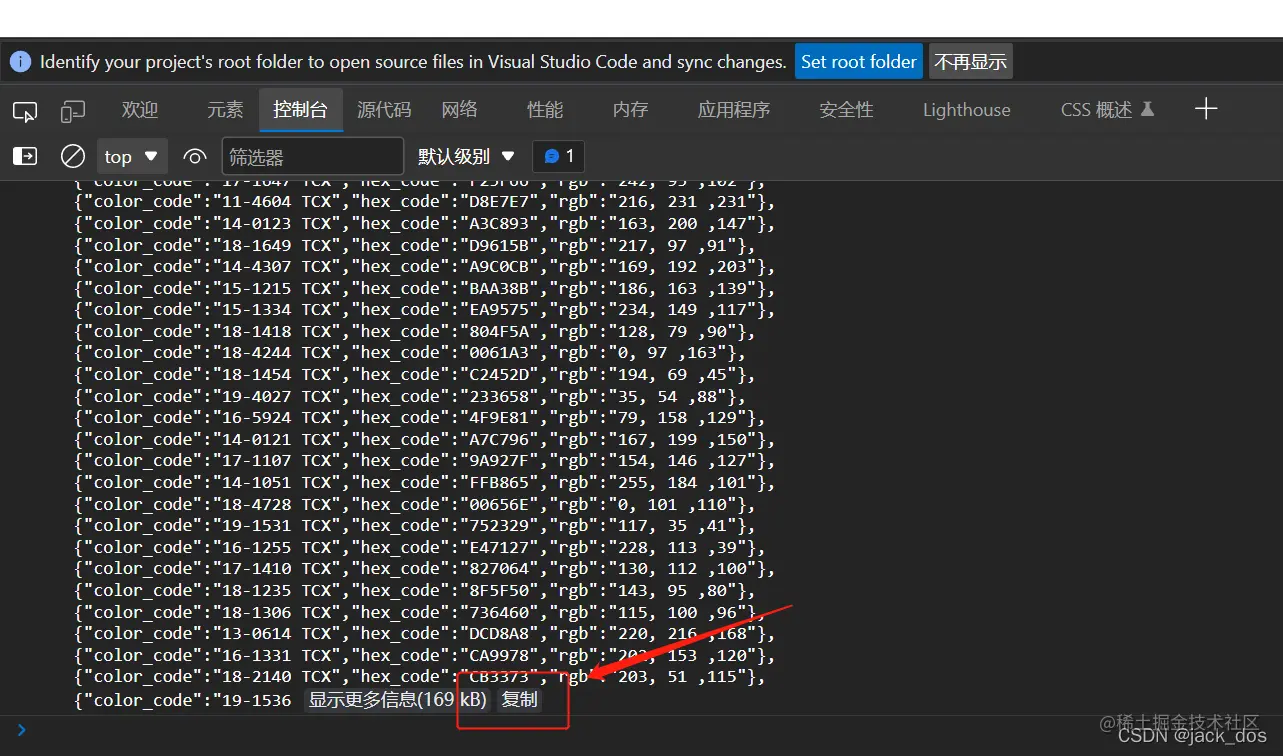Click console line with 18-4728 TCX
This screenshot has height=756, width=1283.
415,504
